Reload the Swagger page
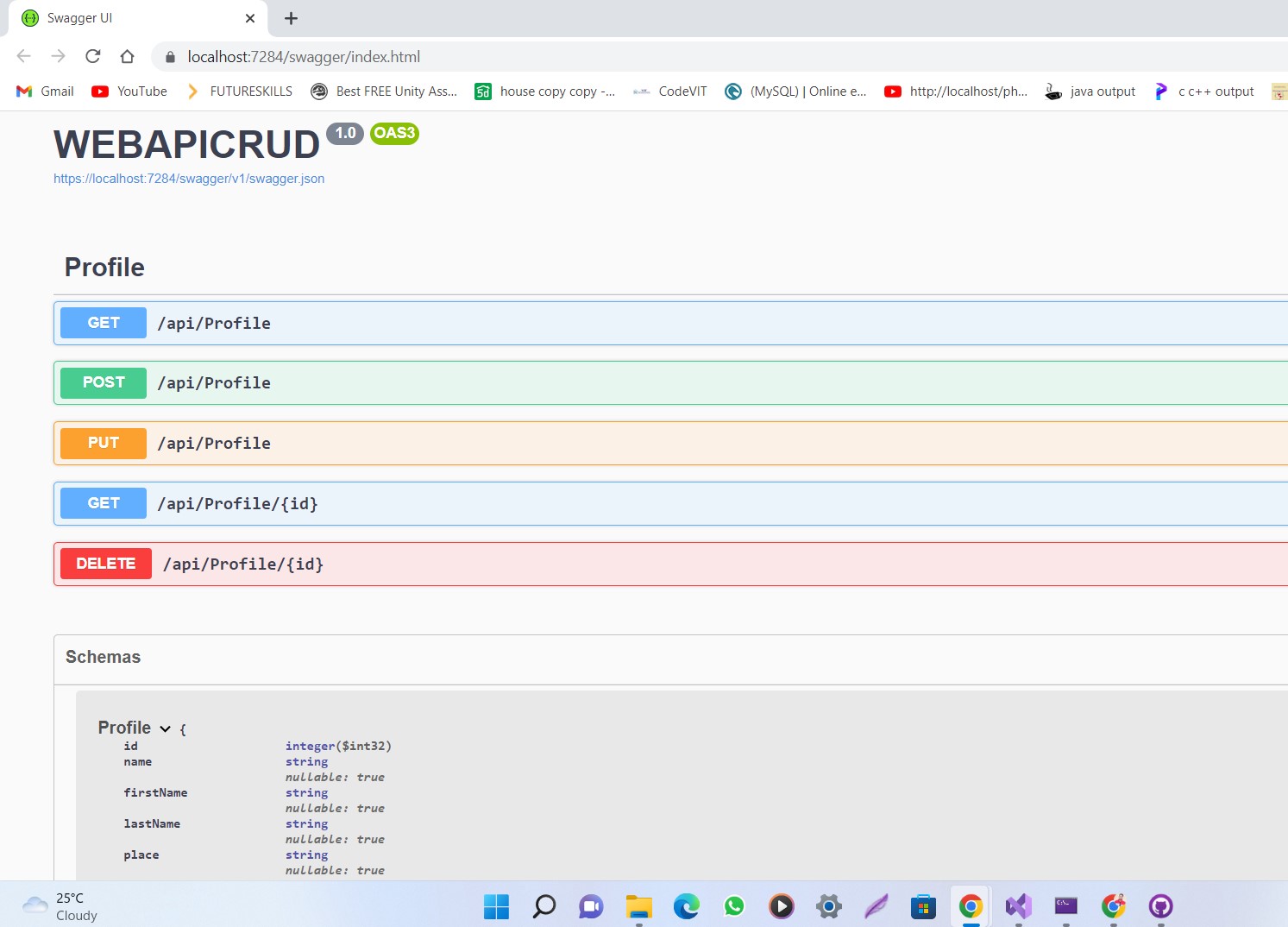The height and width of the screenshot is (927, 1288). [x=93, y=57]
